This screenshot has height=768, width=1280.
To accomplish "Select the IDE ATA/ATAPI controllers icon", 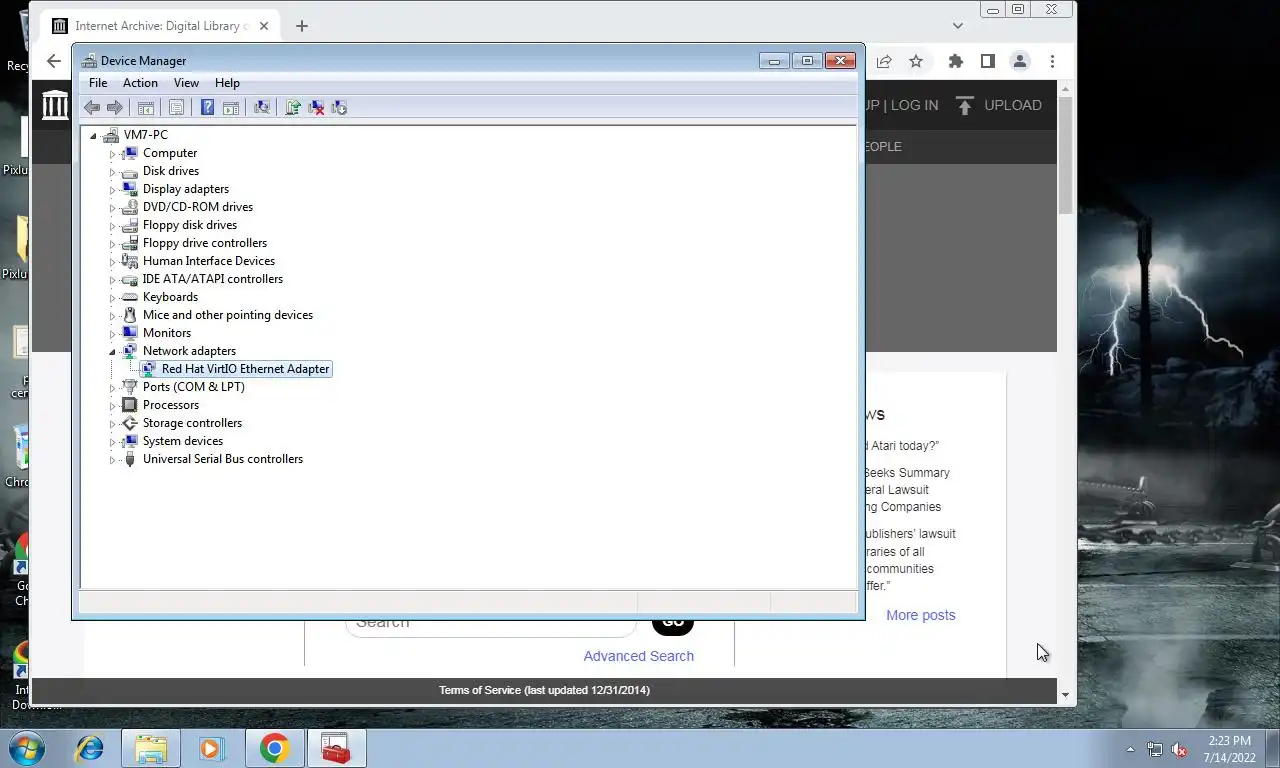I will 129,279.
